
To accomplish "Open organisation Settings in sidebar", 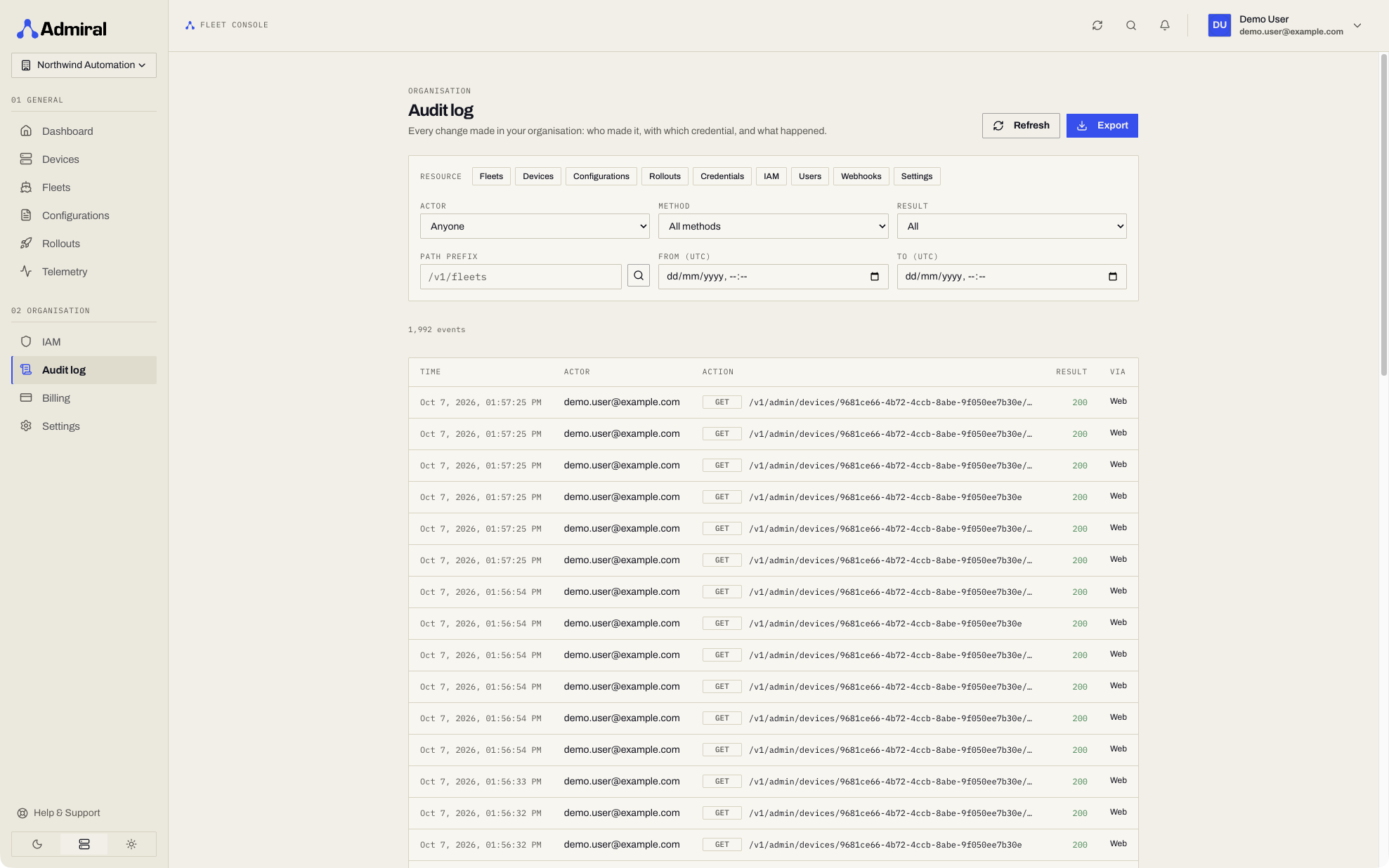I will (84, 426).
